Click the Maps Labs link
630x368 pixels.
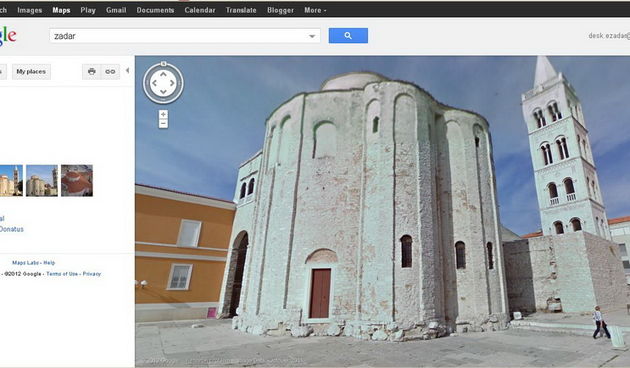(25, 263)
